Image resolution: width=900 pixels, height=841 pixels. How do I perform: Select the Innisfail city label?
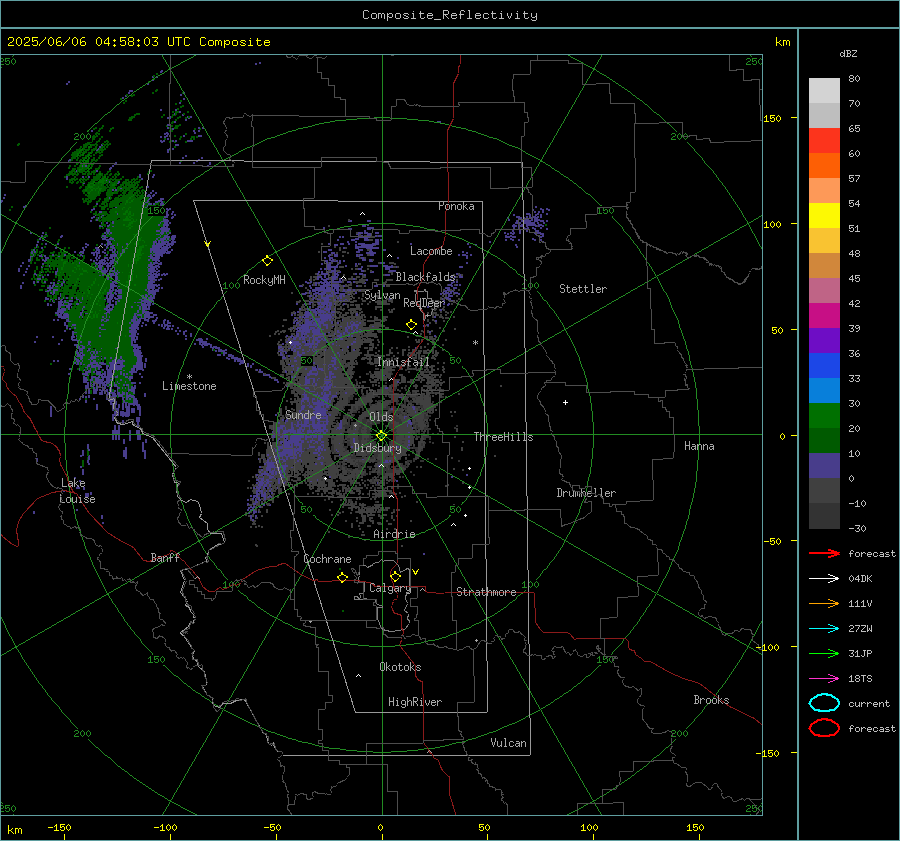pyautogui.click(x=403, y=362)
